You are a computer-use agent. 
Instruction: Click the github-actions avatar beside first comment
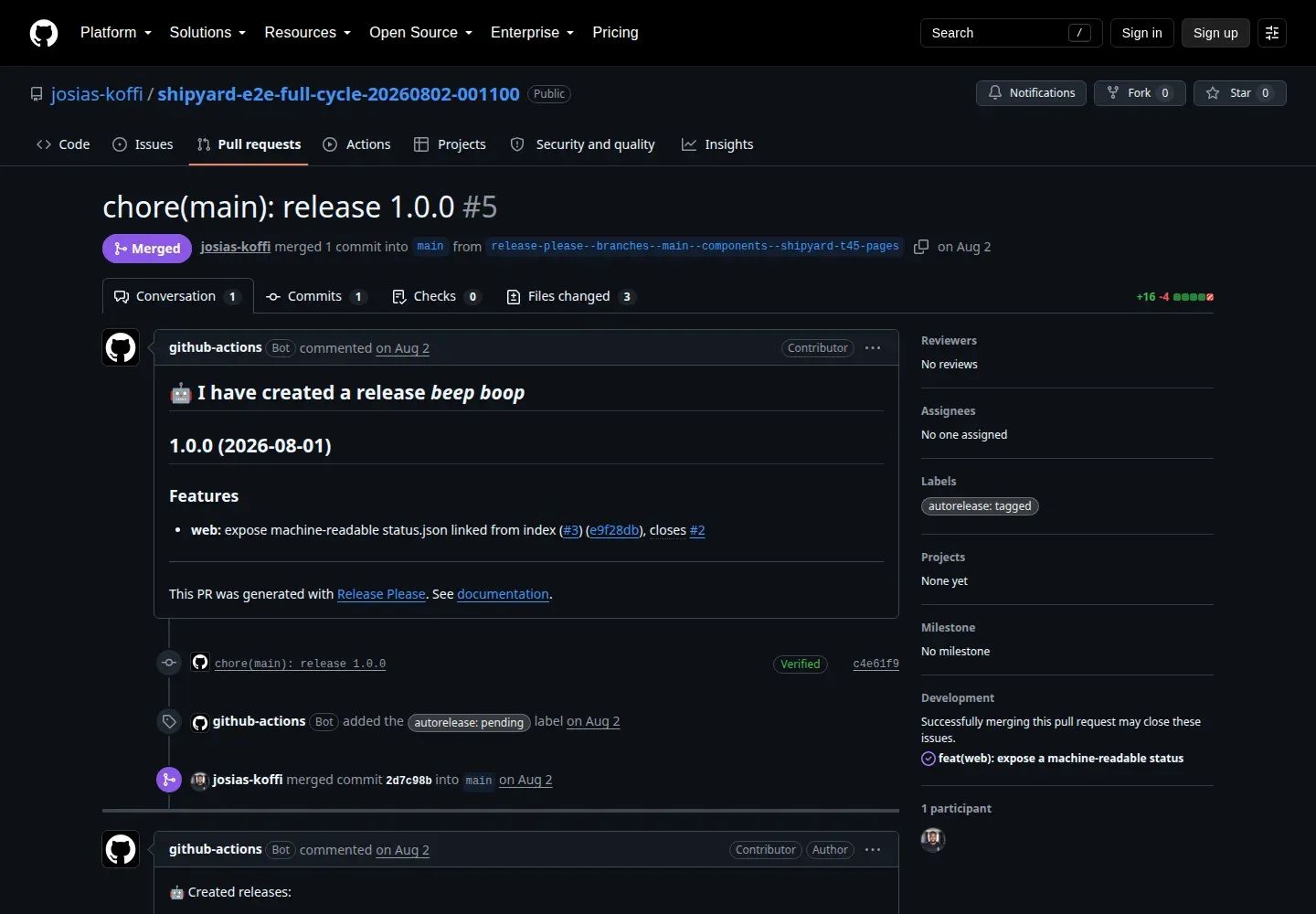click(121, 347)
